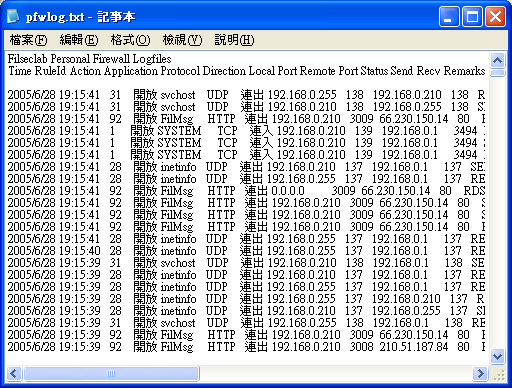The image size is (512, 388).
Task: Click the vertical scrollbar thumb
Action: [497, 73]
